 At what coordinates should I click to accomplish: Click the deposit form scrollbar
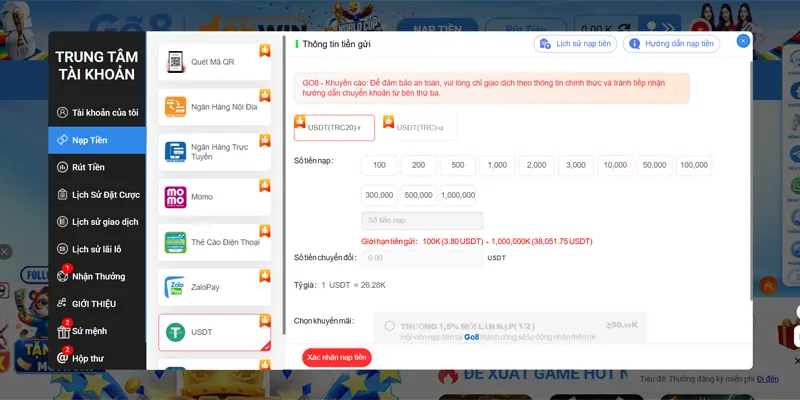point(751,181)
